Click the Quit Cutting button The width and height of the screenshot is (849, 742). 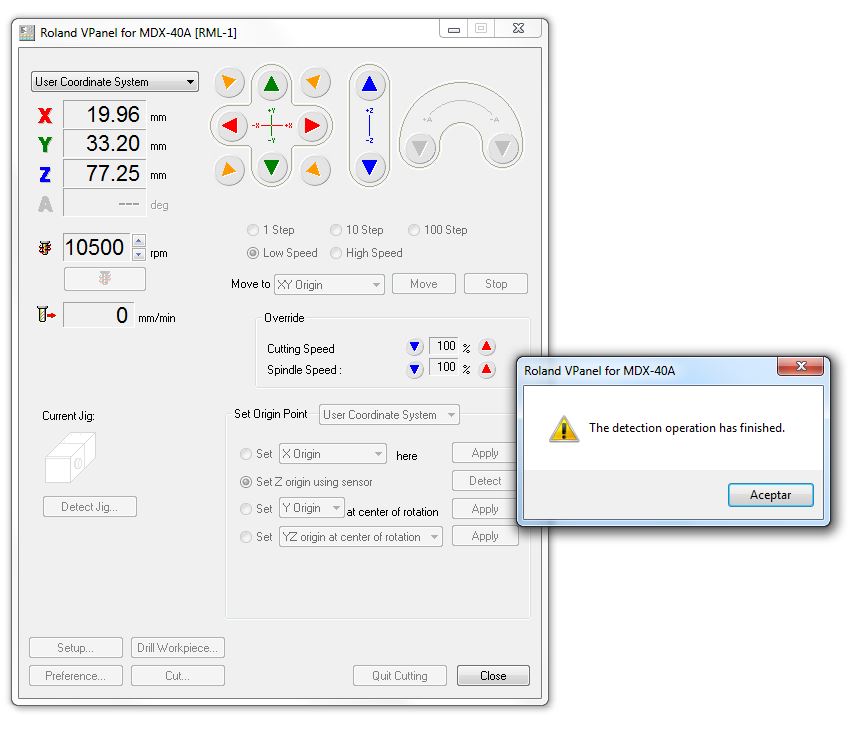coord(400,676)
